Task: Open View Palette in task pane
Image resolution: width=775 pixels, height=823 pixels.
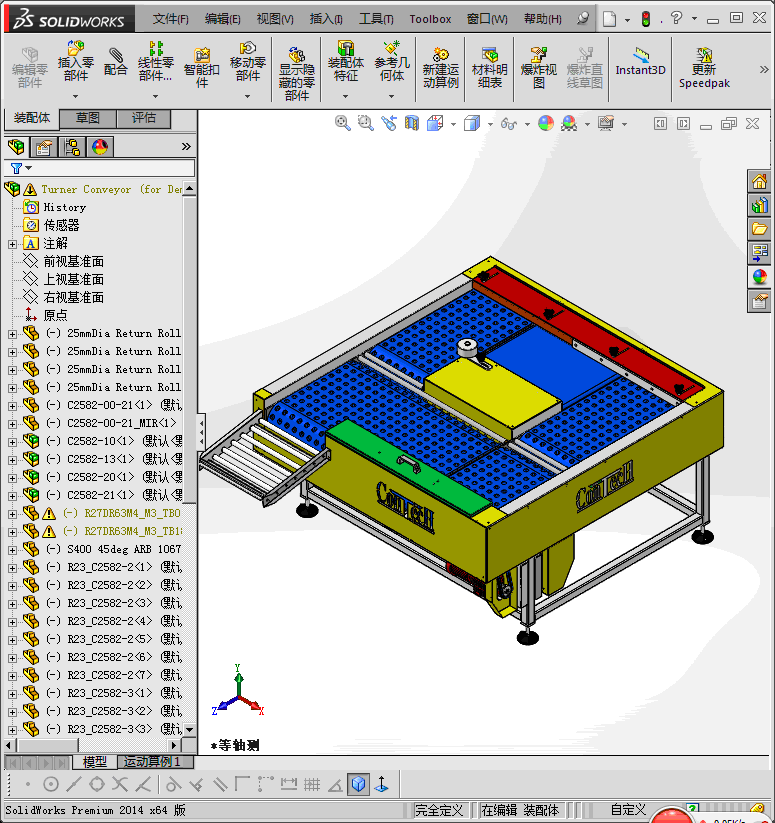Action: (759, 253)
